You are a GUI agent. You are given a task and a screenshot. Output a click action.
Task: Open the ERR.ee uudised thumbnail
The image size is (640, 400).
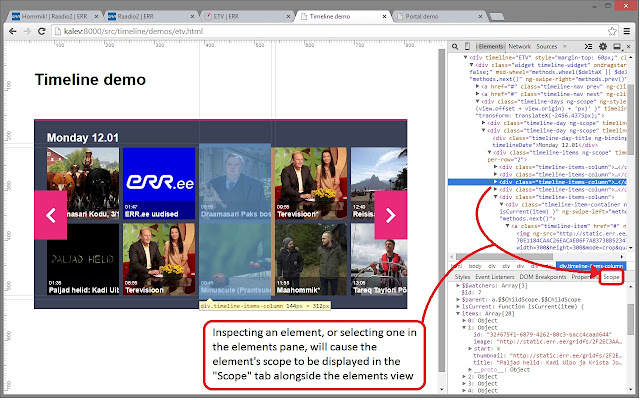[159, 184]
